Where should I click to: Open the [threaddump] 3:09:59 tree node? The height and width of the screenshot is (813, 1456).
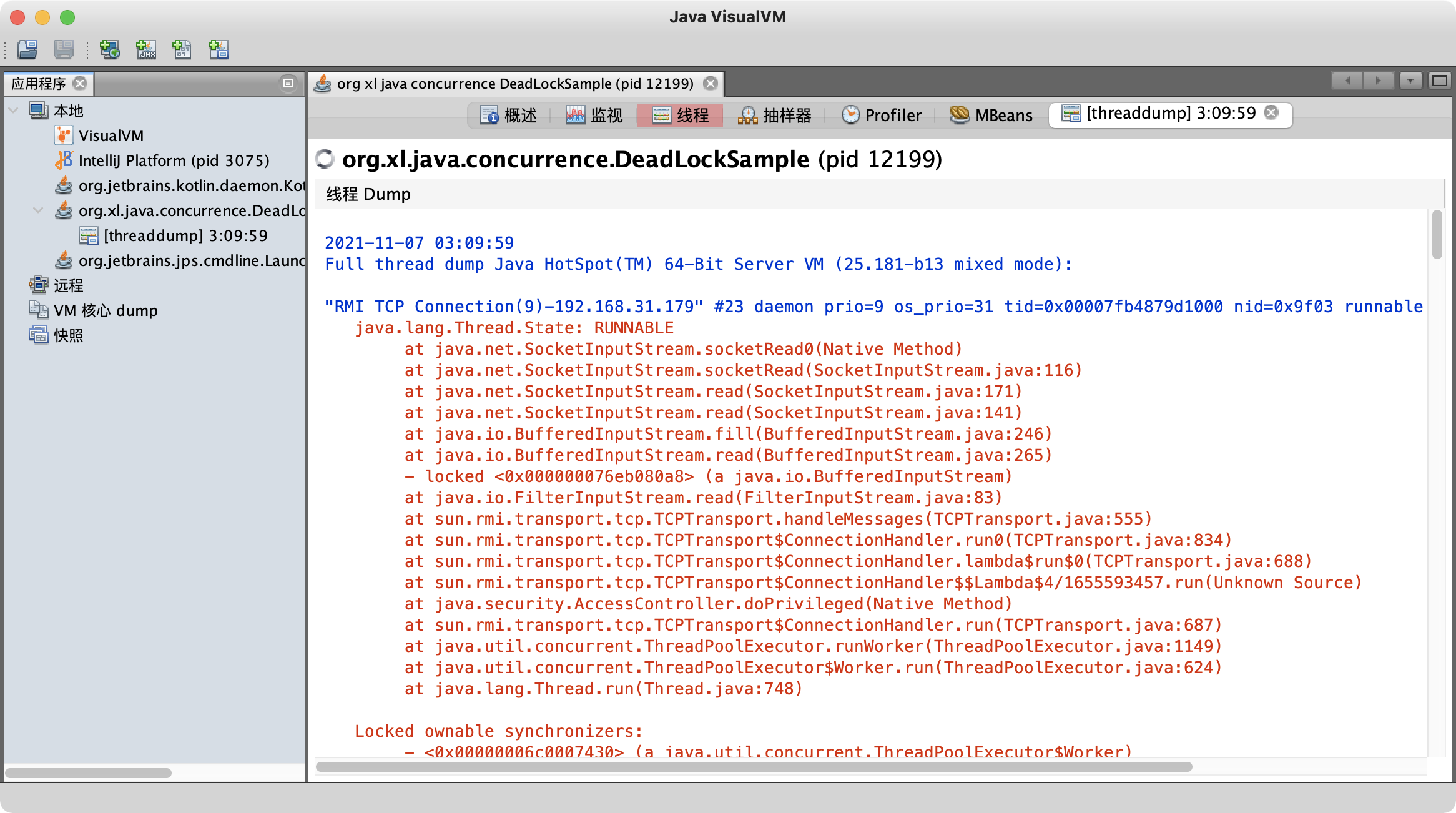pos(185,235)
